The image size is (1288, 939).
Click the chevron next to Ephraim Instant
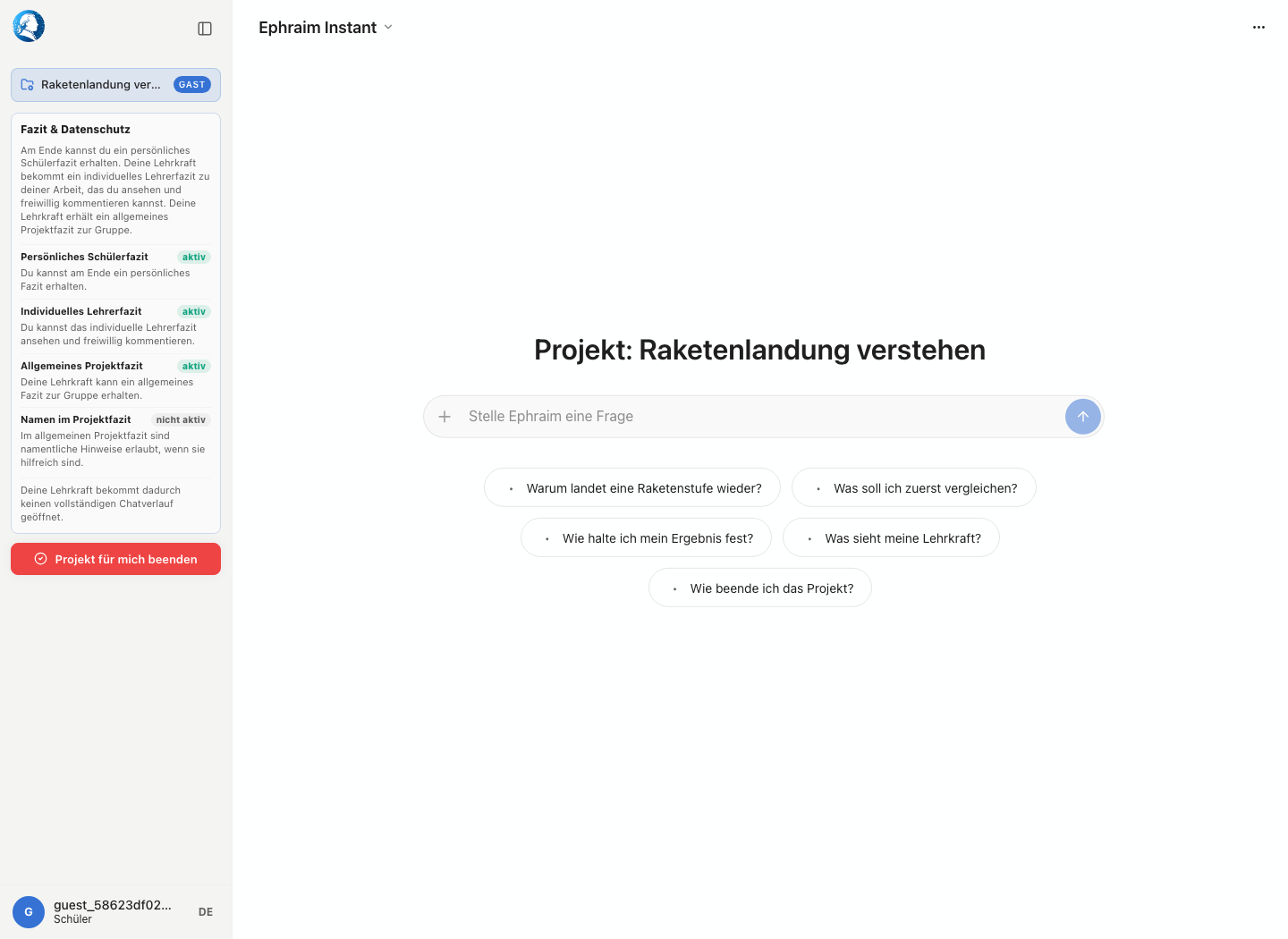388,28
